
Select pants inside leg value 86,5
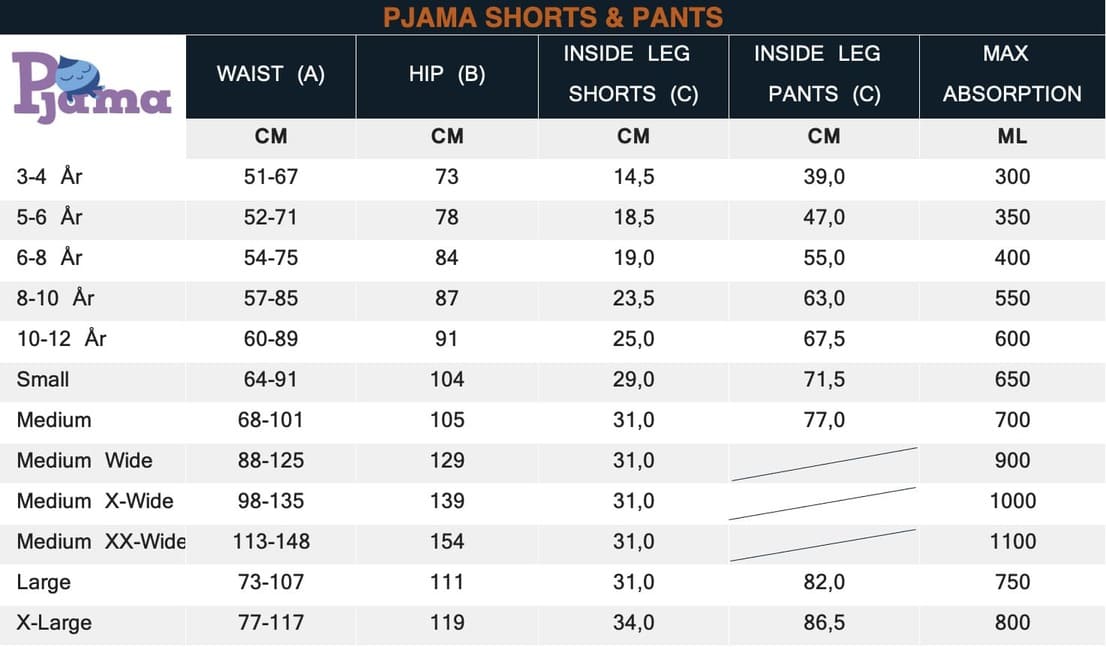(824, 623)
